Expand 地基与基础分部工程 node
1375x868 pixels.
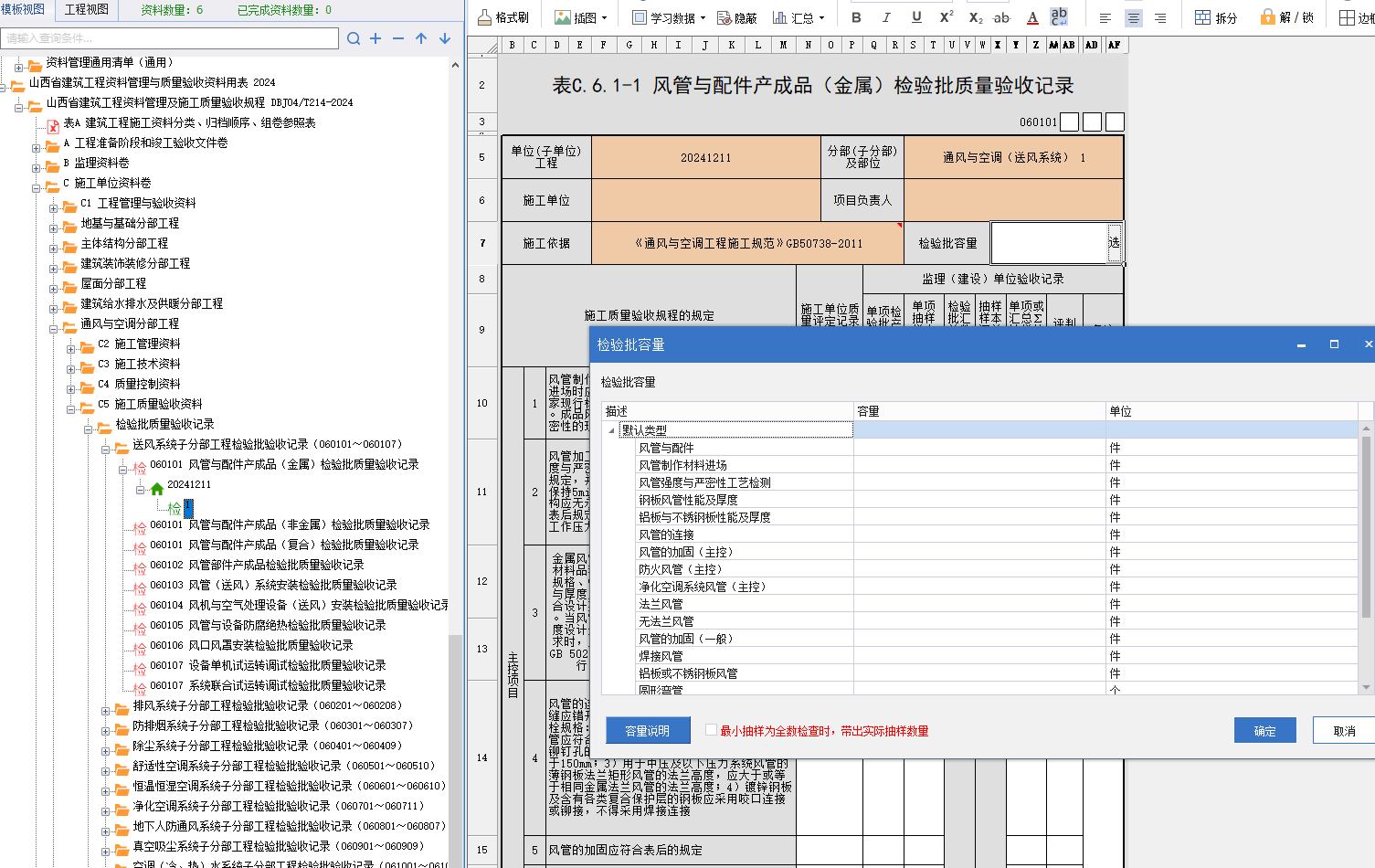coord(54,228)
